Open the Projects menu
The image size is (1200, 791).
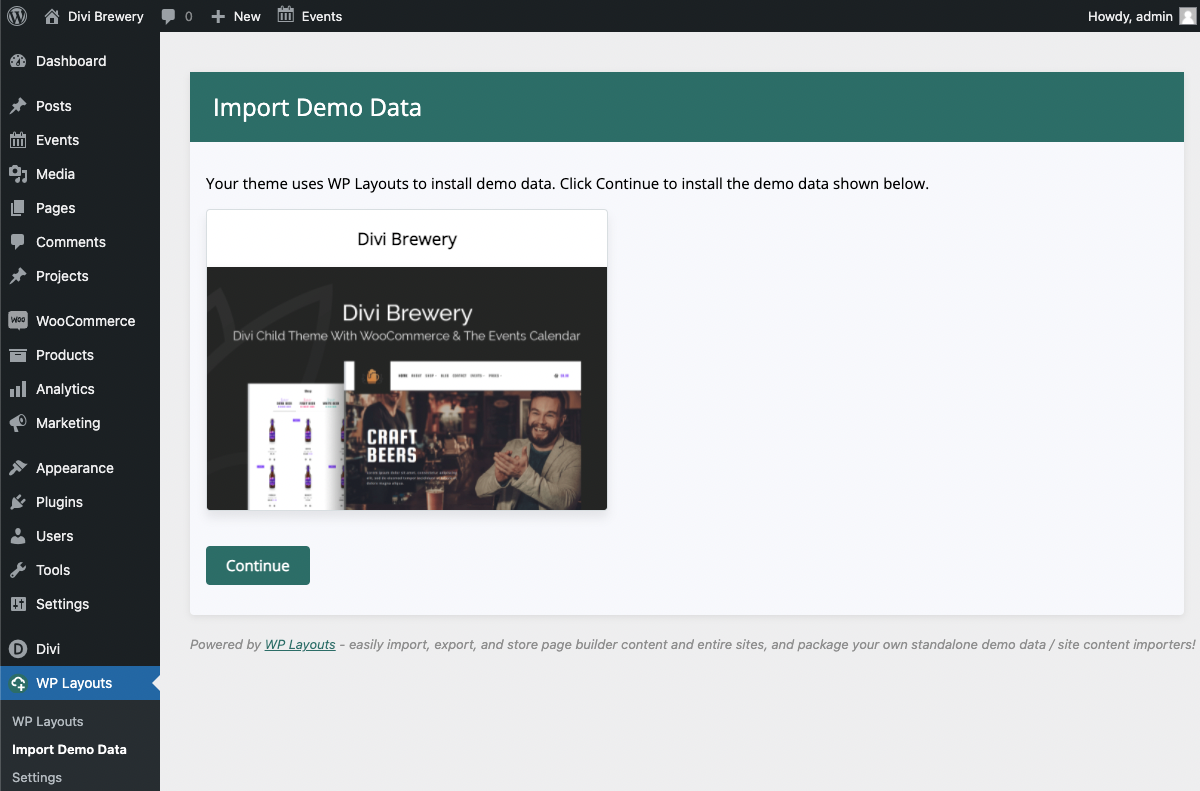(80, 276)
